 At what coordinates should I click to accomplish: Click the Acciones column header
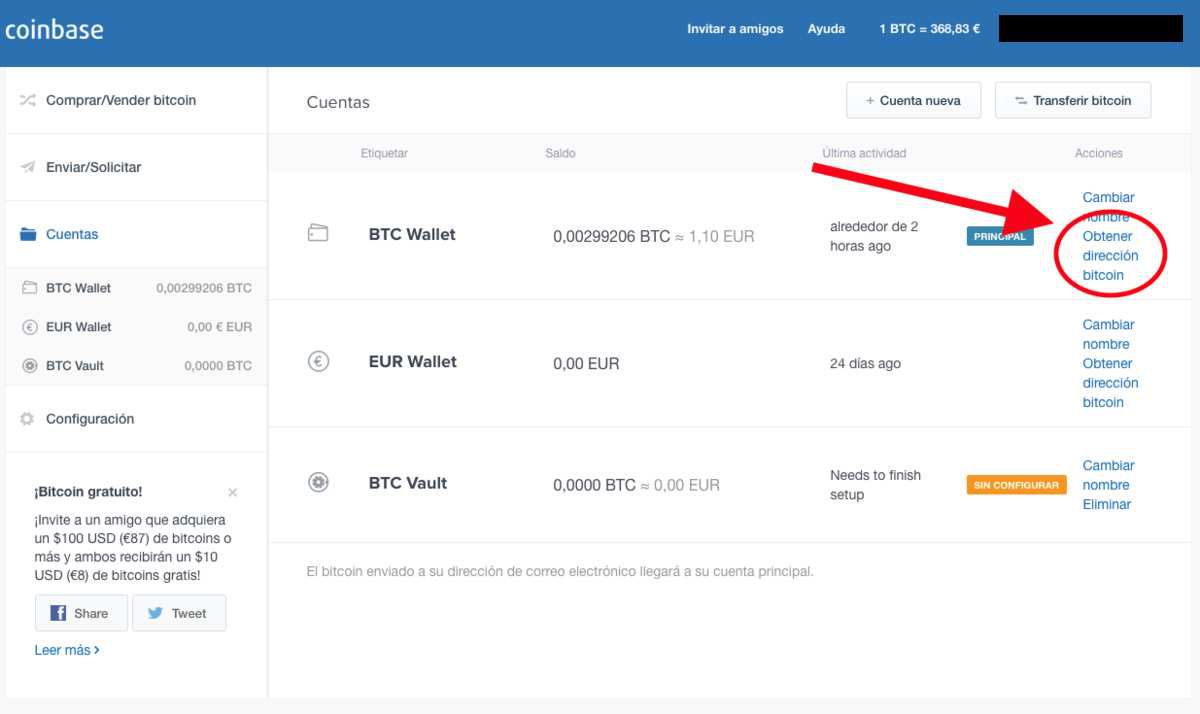[x=1099, y=153]
